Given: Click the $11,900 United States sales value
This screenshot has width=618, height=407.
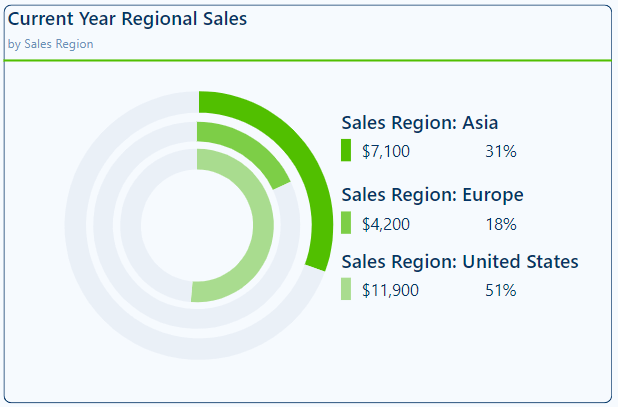Looking at the screenshot, I should tap(390, 291).
